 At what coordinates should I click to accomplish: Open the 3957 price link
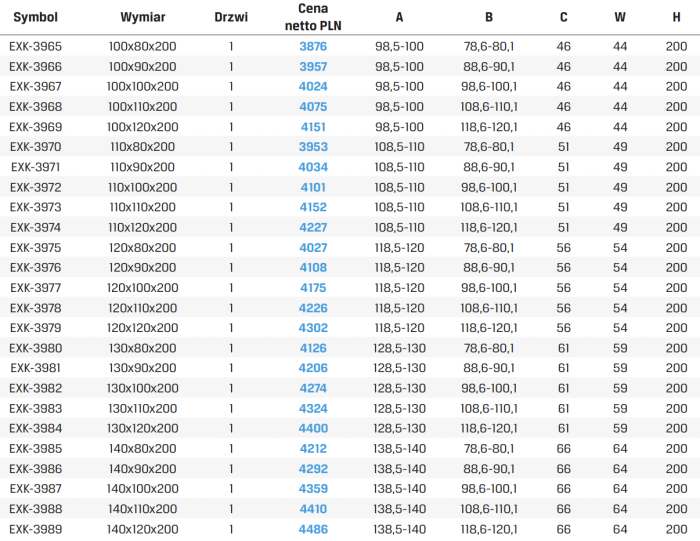click(313, 67)
